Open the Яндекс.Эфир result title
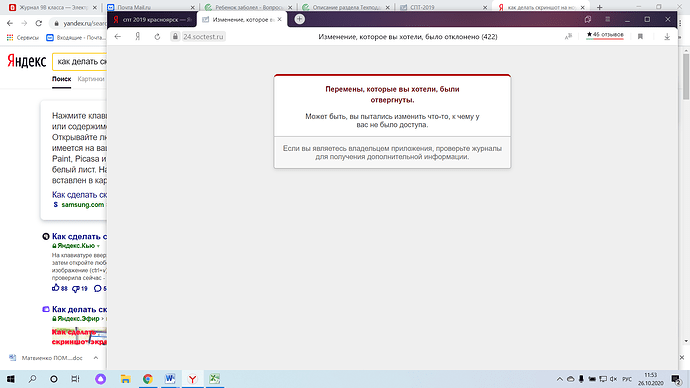The height and width of the screenshot is (388, 690). pos(79,309)
